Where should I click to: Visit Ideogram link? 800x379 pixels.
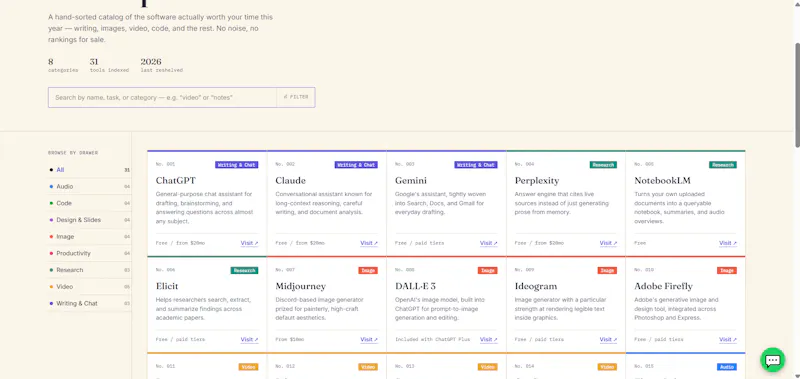coord(608,340)
